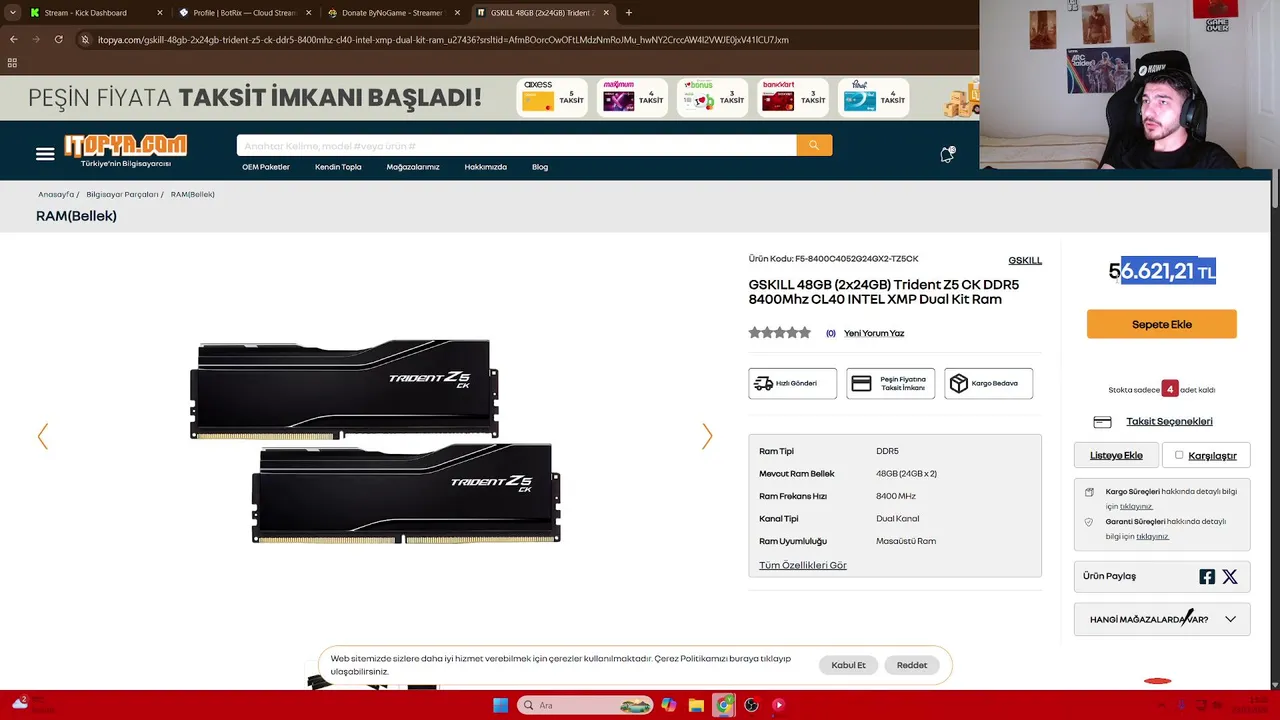This screenshot has width=1280, height=720.
Task: Show the previous product image with left arrow
Action: click(x=42, y=436)
